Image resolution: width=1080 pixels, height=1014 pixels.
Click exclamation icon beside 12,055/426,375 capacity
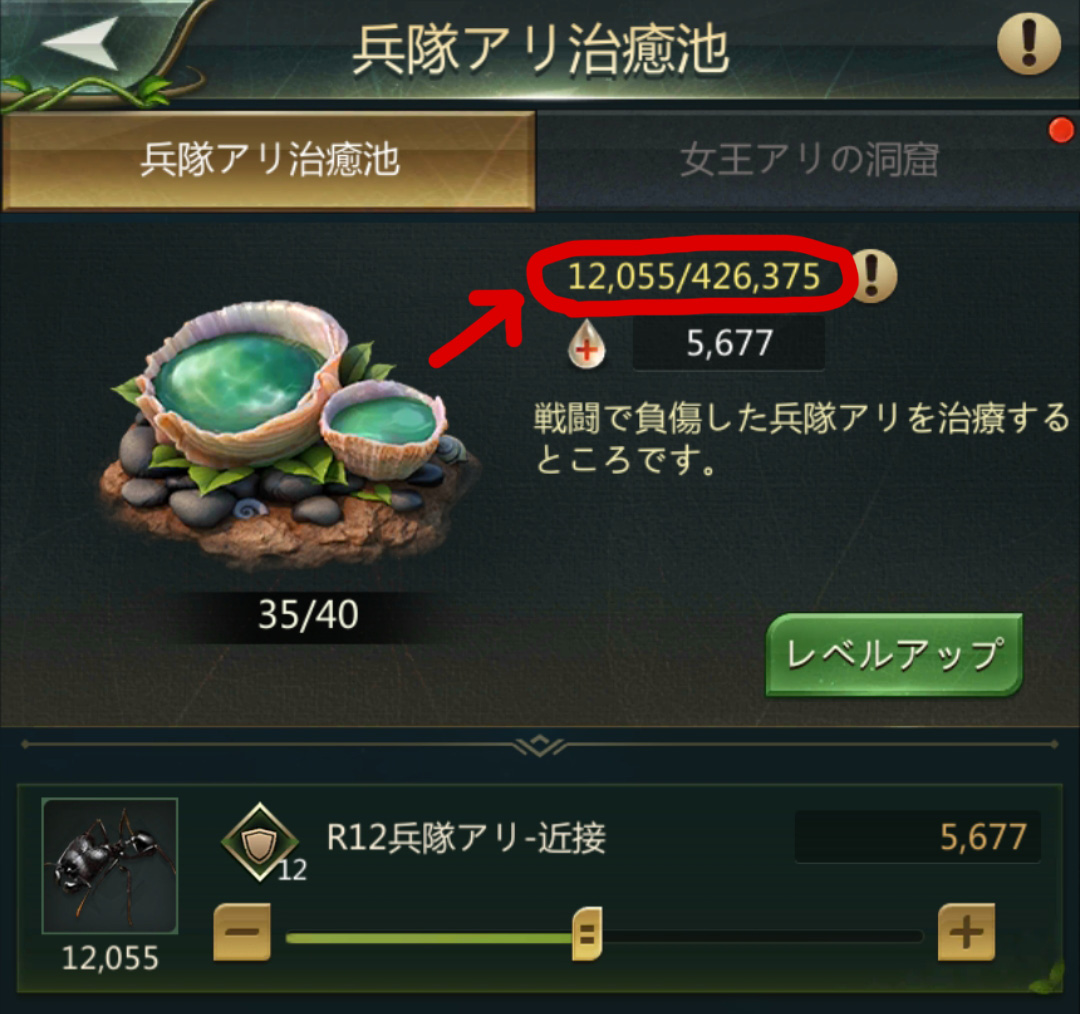[873, 276]
